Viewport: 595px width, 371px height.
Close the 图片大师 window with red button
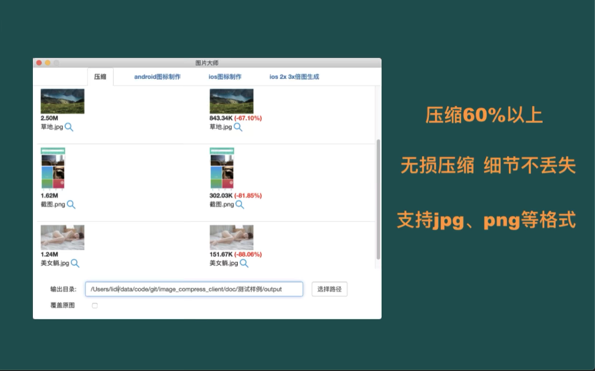(x=39, y=63)
